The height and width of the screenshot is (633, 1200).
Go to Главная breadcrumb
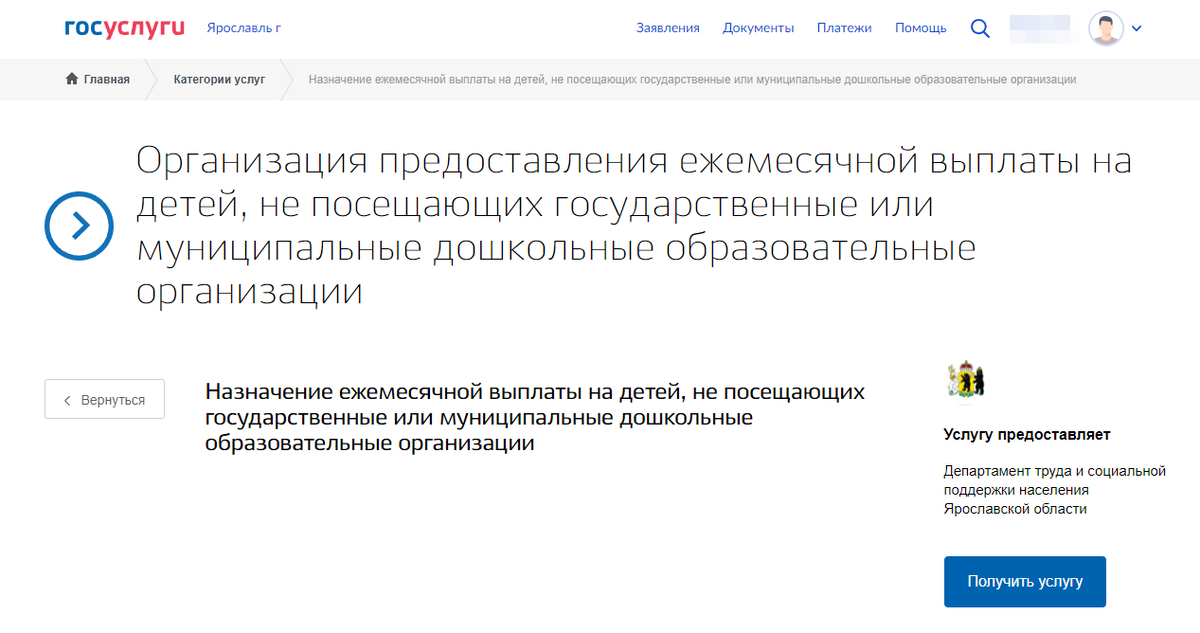(106, 79)
